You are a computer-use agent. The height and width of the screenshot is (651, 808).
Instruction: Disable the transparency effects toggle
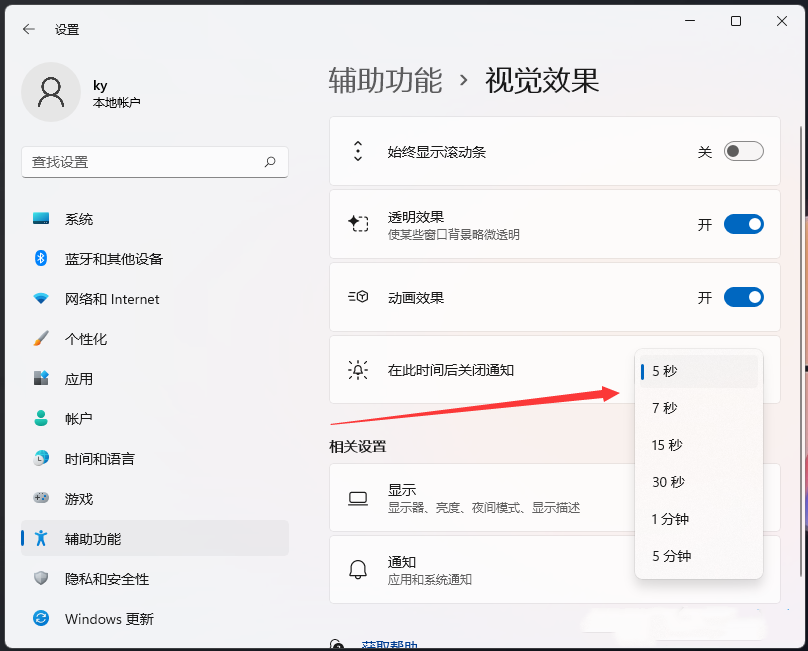743,224
